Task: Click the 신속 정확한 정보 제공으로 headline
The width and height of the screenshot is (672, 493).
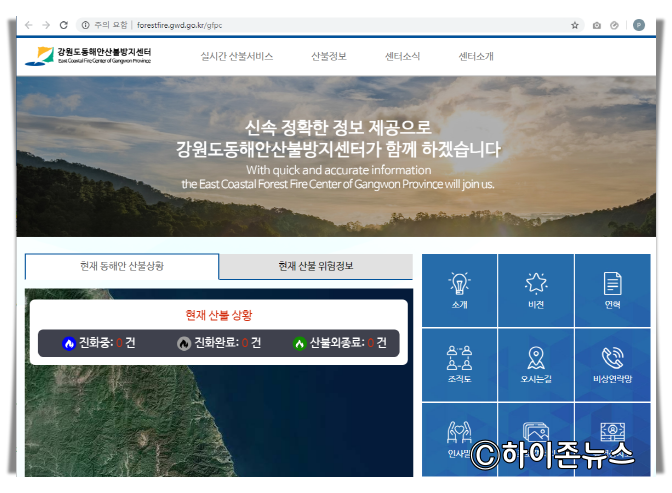Action: tap(338, 127)
